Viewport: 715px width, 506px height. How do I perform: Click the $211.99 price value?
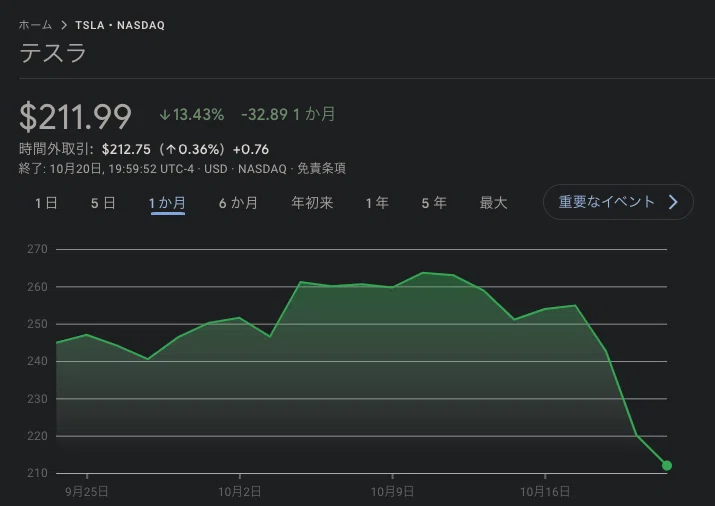click(x=76, y=117)
